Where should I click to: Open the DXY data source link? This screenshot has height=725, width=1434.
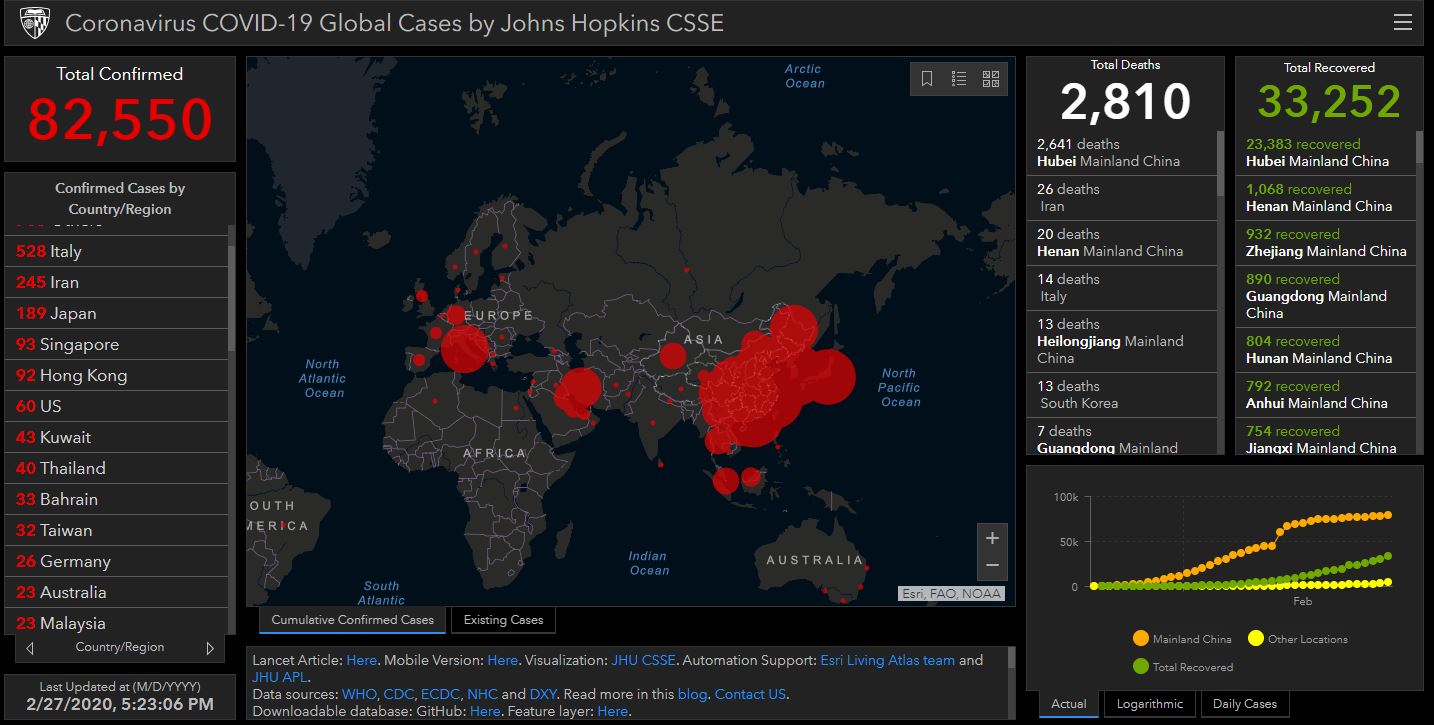click(543, 694)
